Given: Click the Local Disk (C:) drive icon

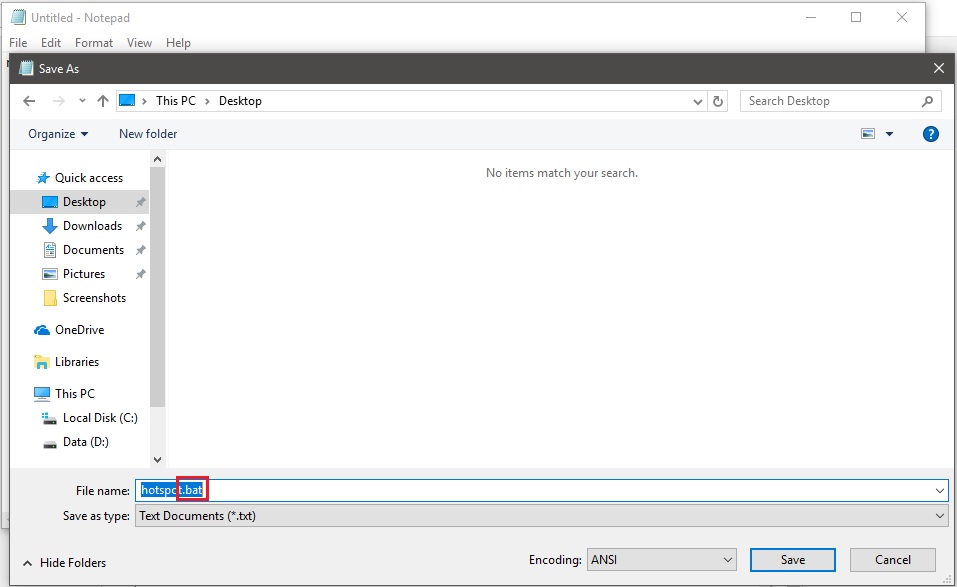Looking at the screenshot, I should (x=51, y=417).
